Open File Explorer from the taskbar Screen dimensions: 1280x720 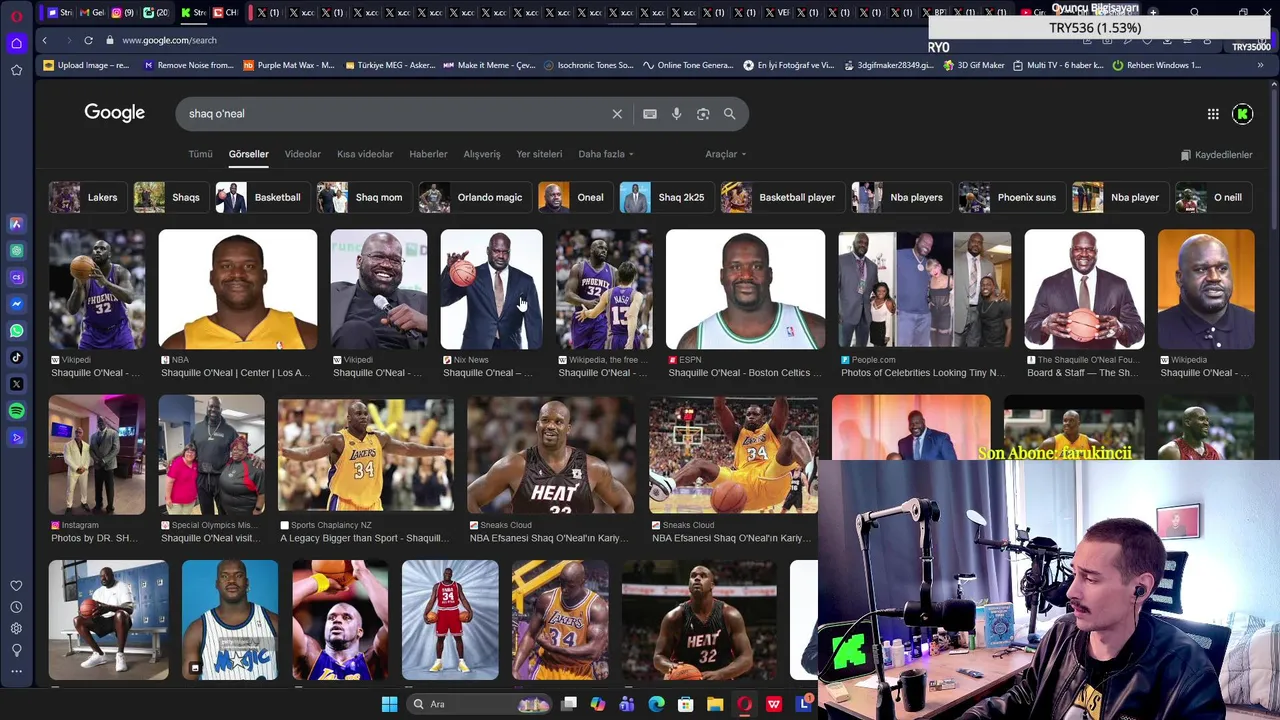tap(715, 704)
